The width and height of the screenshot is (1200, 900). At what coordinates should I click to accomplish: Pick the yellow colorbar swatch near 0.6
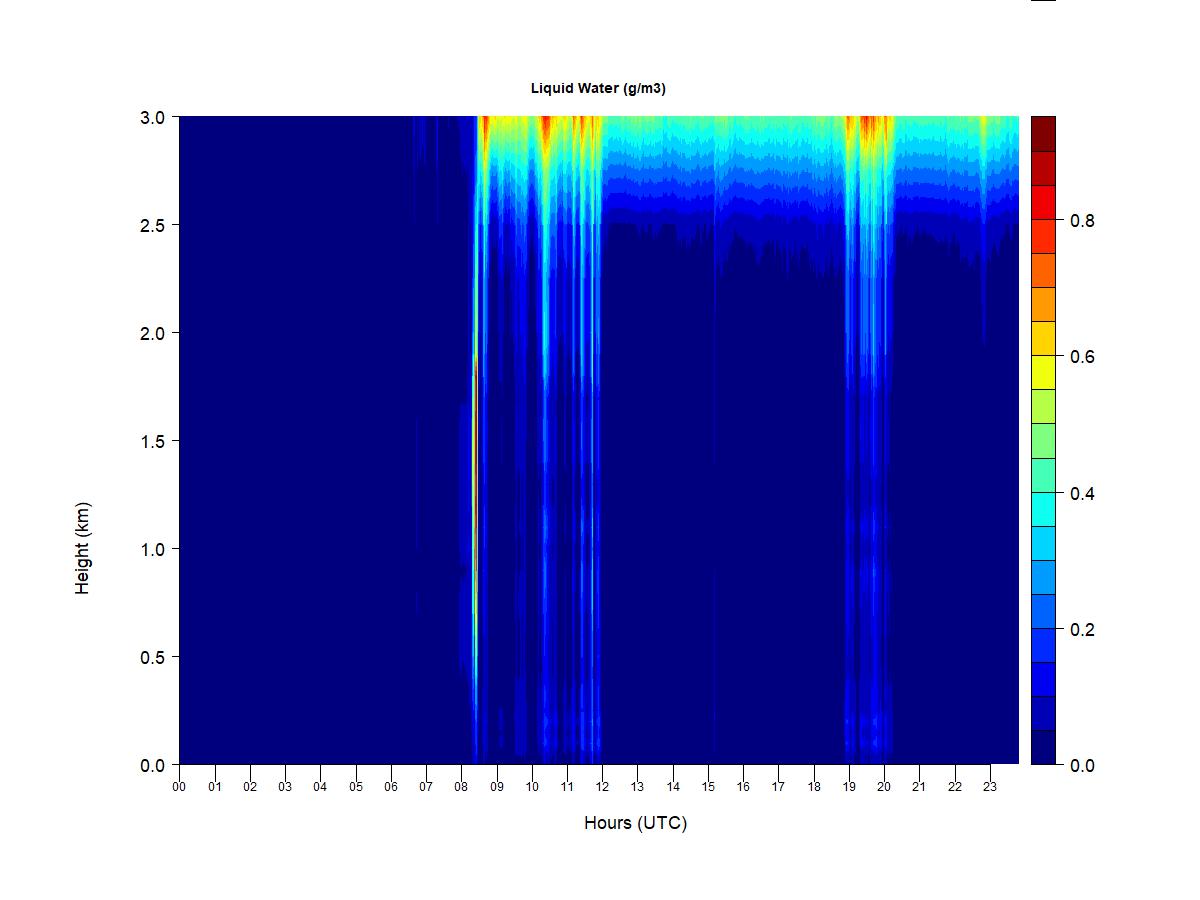tap(1043, 372)
